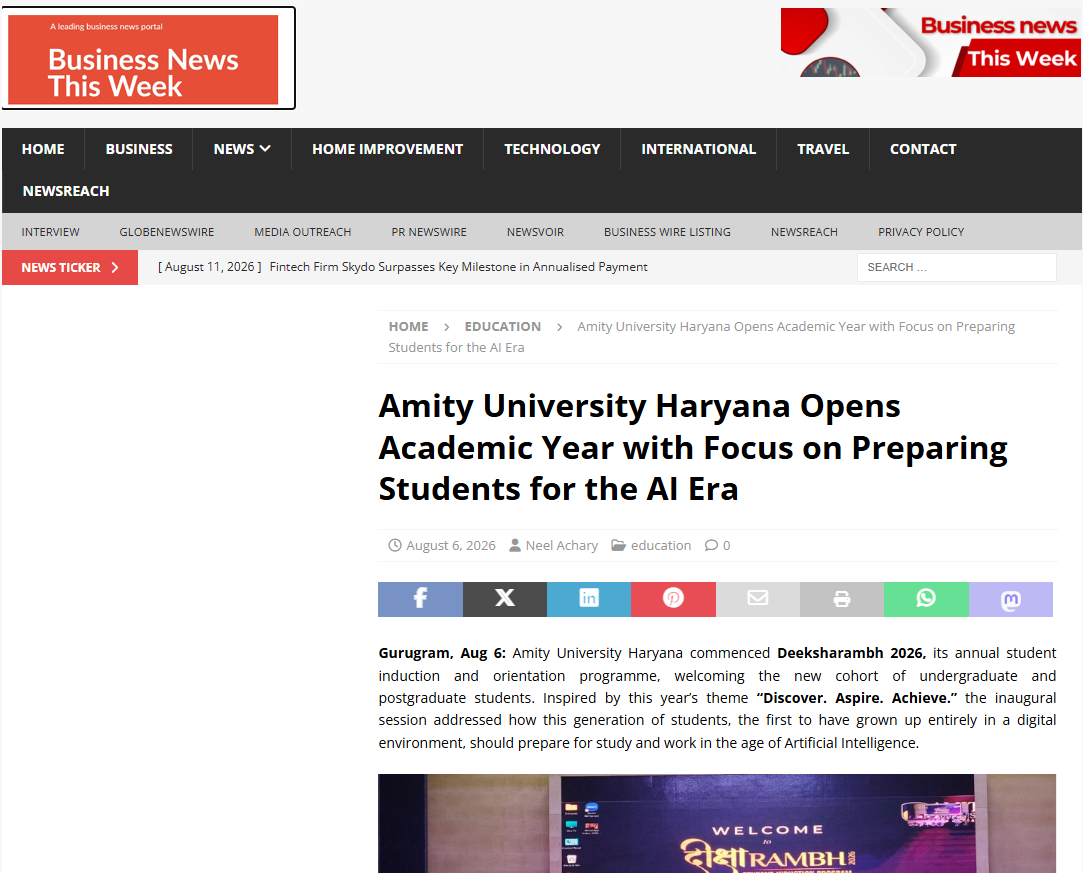Image resolution: width=1083 pixels, height=873 pixels.
Task: Expand the News menu dropdown arrow
Action: click(265, 148)
